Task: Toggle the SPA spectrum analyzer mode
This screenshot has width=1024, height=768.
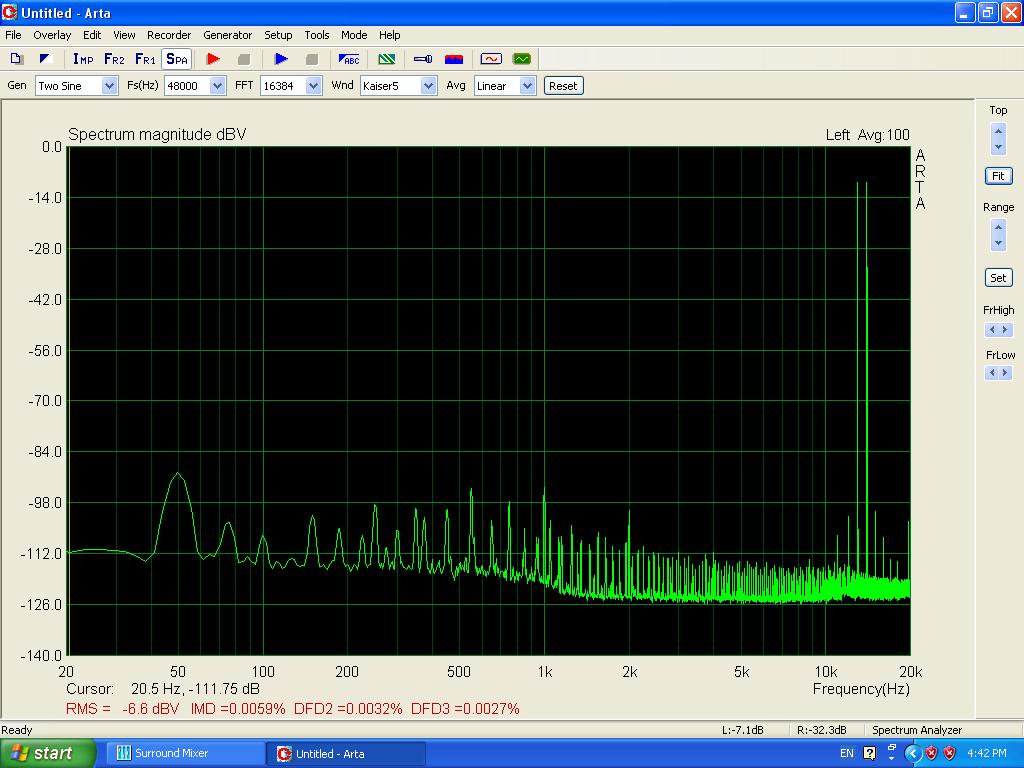Action: click(x=177, y=59)
